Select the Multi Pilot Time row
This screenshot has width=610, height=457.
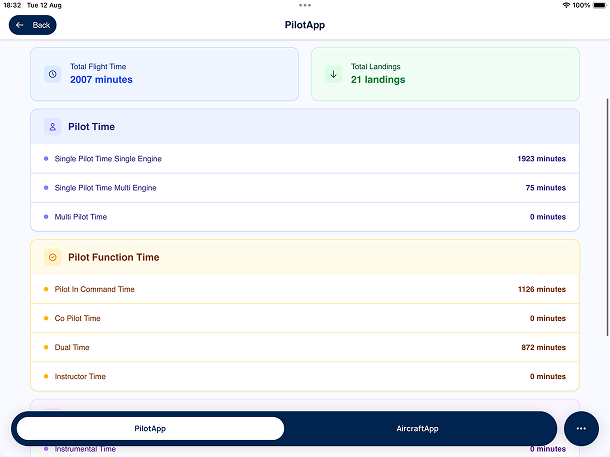(305, 217)
